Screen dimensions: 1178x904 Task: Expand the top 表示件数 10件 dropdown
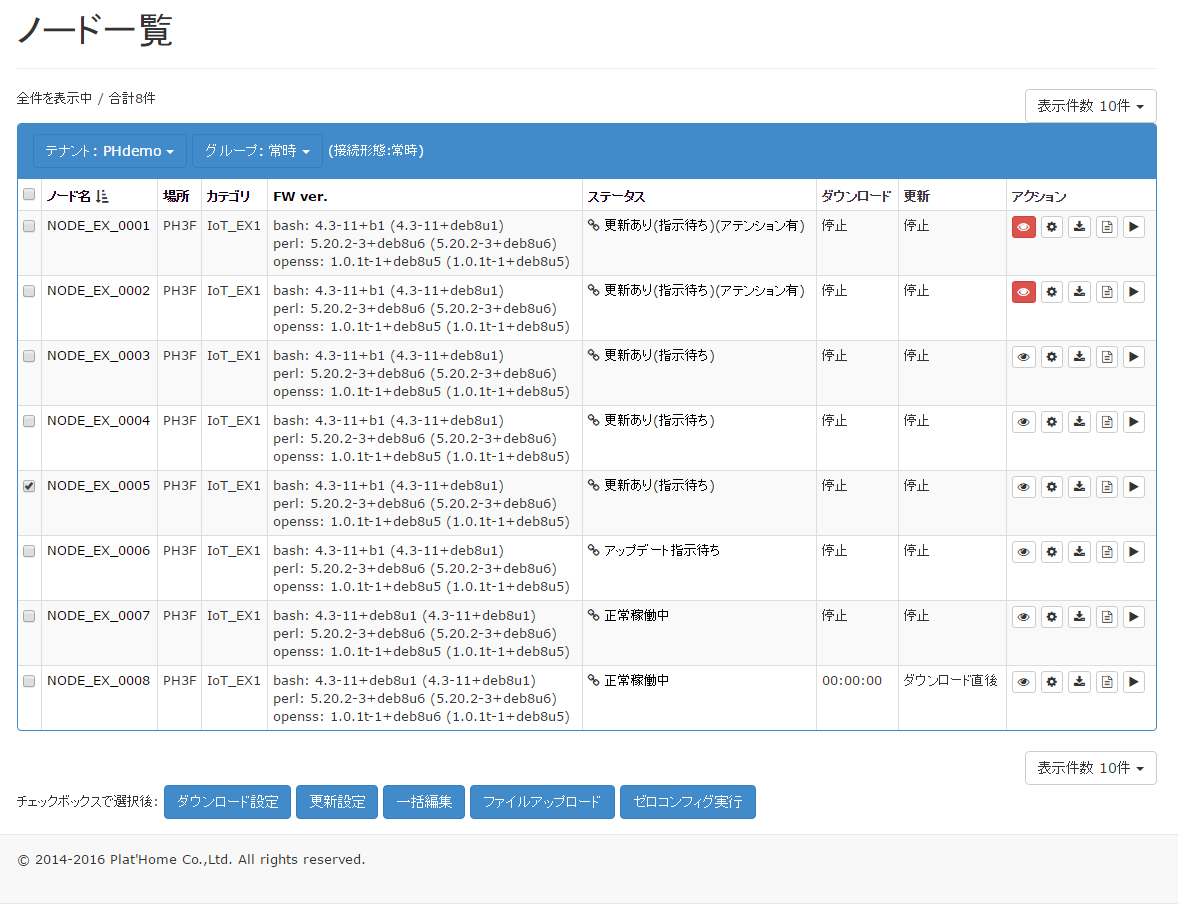1090,106
